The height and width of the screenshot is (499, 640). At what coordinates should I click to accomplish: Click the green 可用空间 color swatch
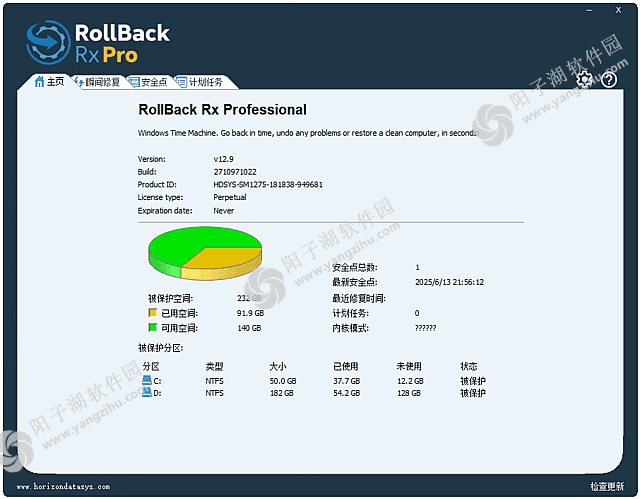153,327
